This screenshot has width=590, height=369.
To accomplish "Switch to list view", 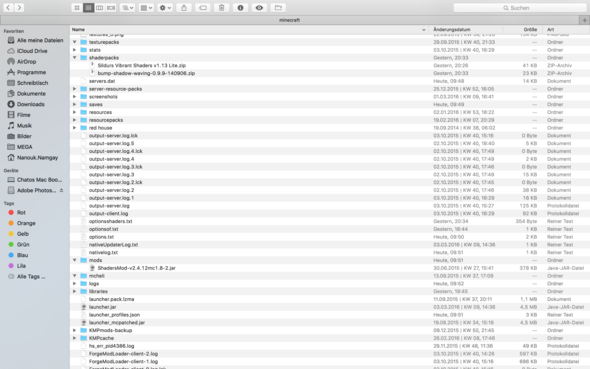I will [88, 8].
